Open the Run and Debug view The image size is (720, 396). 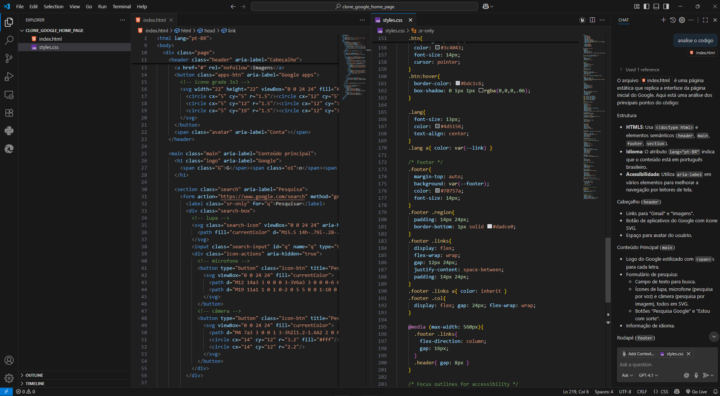(x=9, y=77)
